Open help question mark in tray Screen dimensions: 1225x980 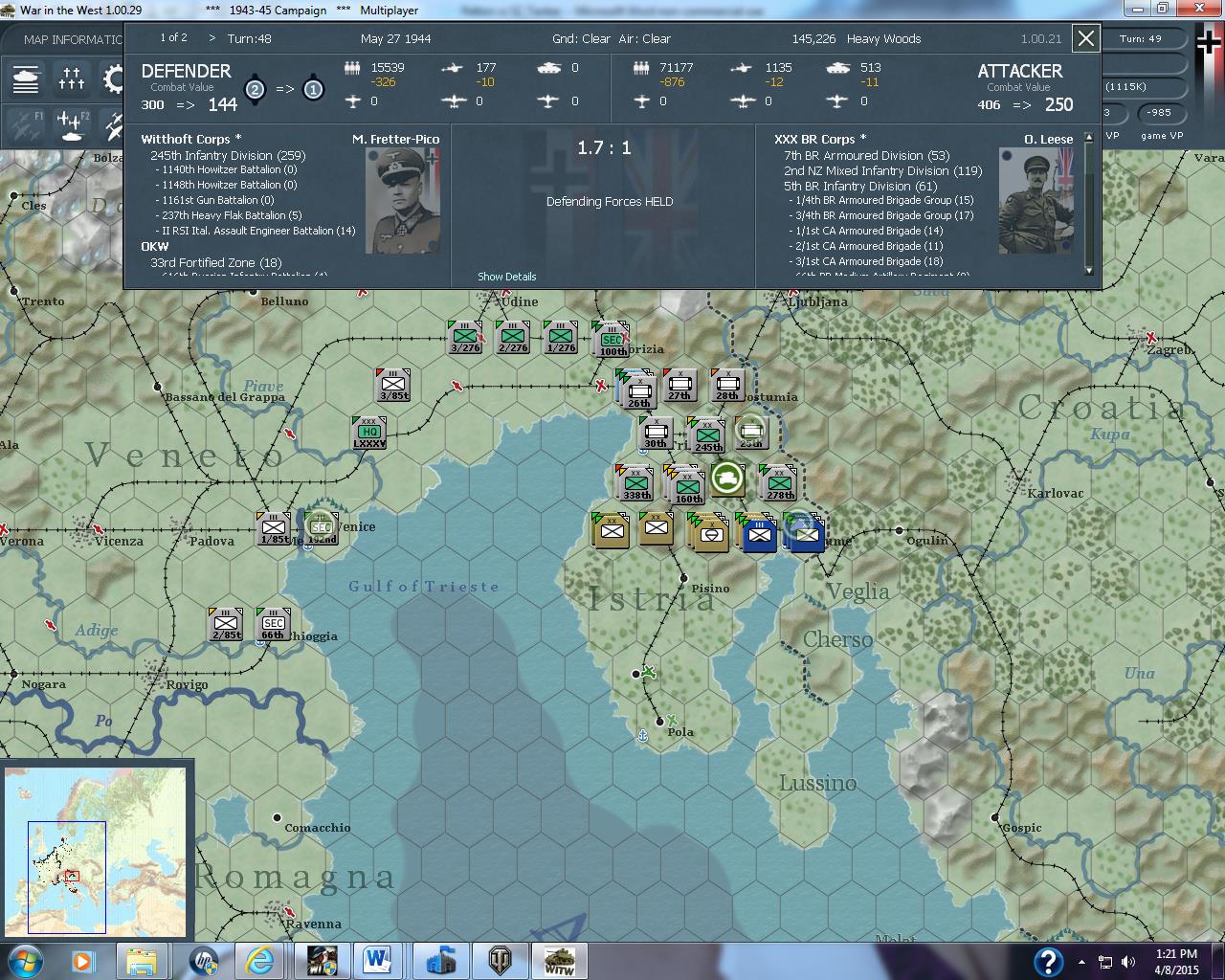click(x=1048, y=962)
